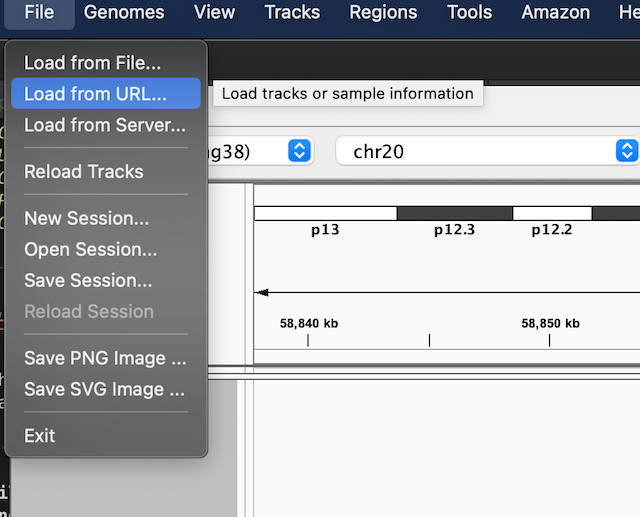This screenshot has width=640, height=517.
Task: Select Load from File option
Action: point(92,63)
